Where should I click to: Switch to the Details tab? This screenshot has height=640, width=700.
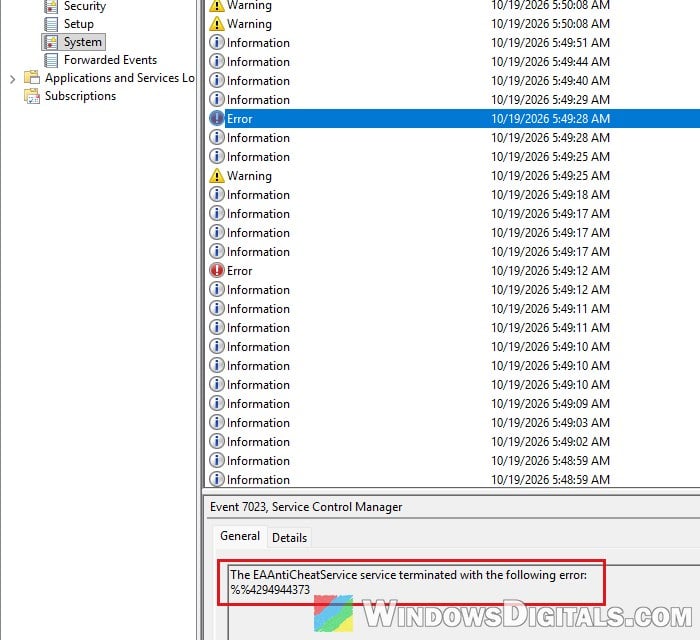(289, 538)
